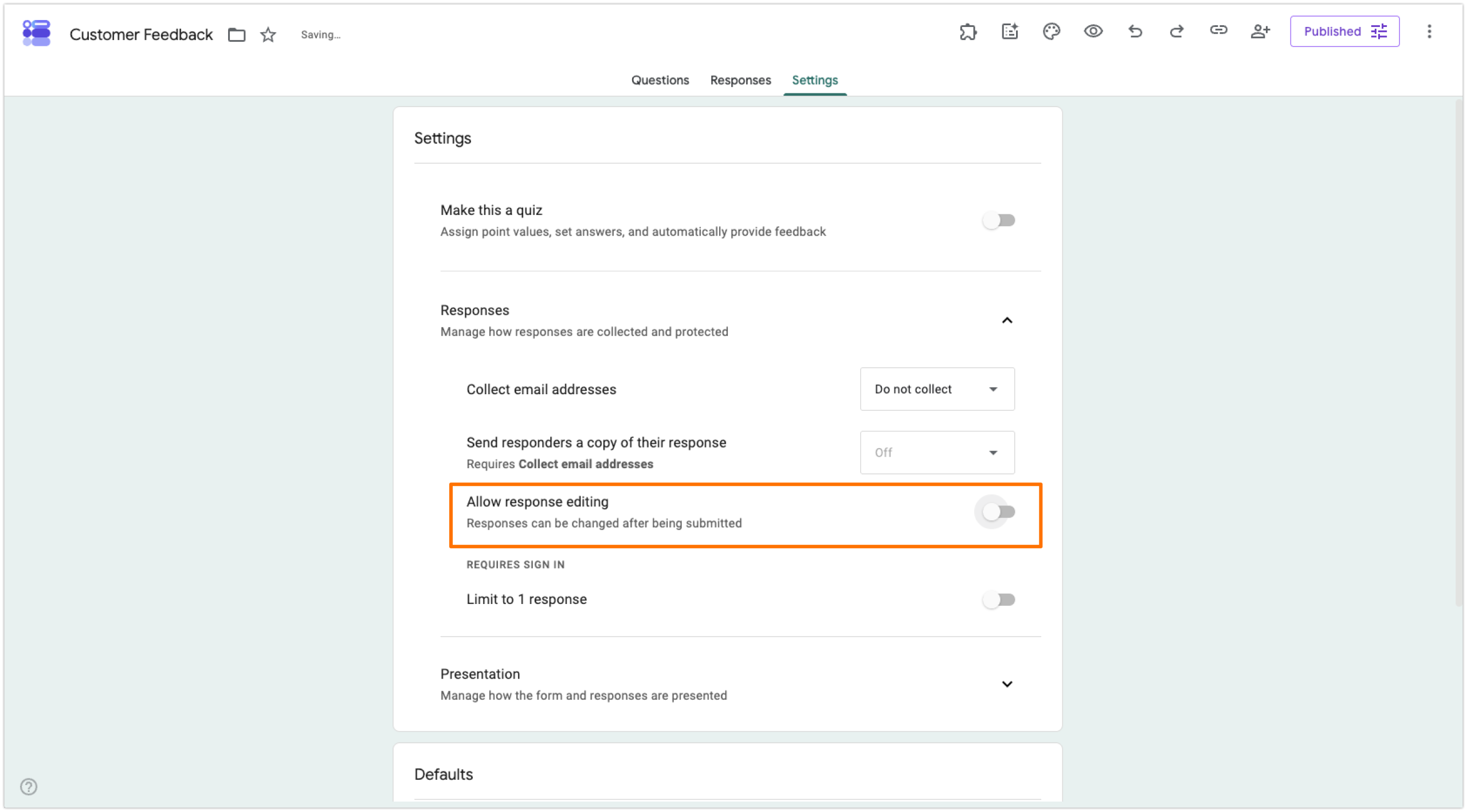The height and width of the screenshot is (812, 1467).
Task: Click the form suggestions sparkle icon
Action: pyautogui.click(x=1010, y=32)
